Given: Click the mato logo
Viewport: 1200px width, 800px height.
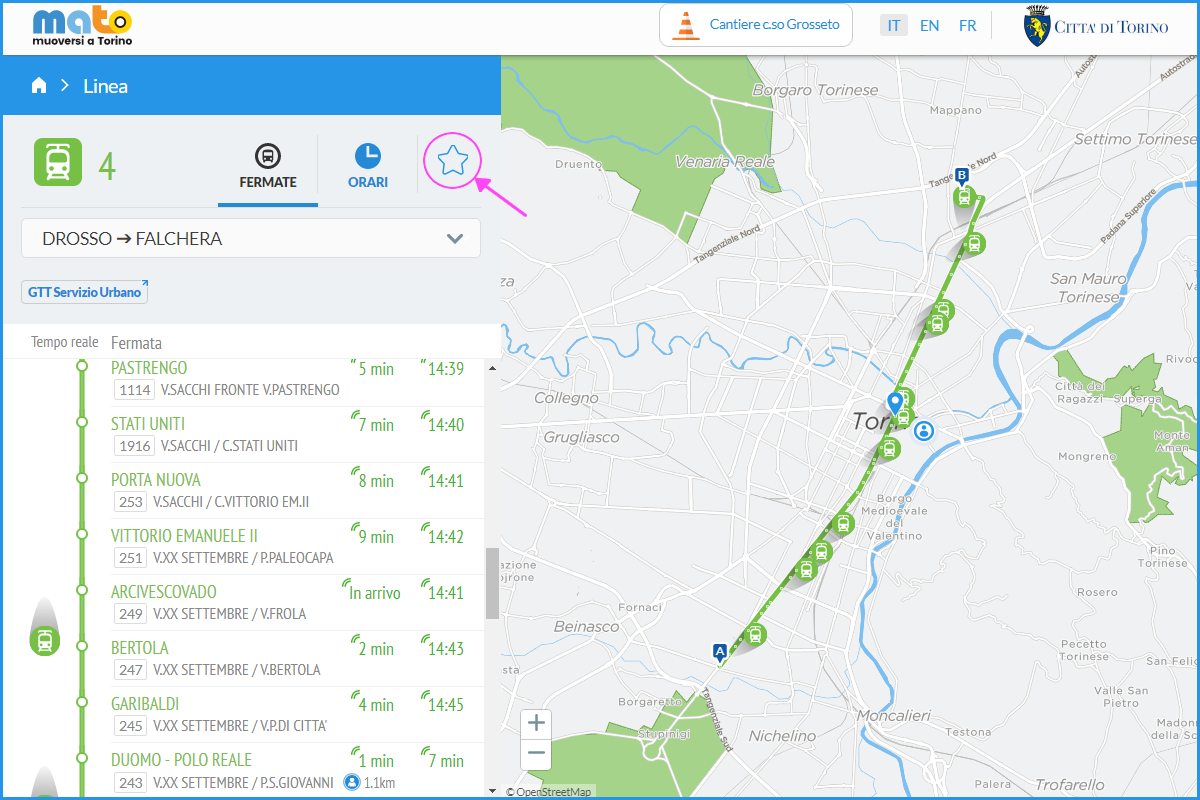Looking at the screenshot, I should pyautogui.click(x=82, y=27).
